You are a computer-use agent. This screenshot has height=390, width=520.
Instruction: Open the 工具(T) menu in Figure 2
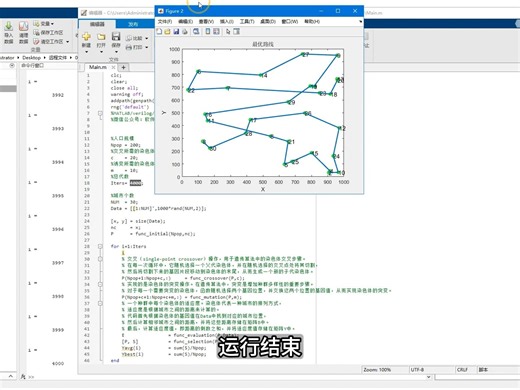(x=247, y=21)
